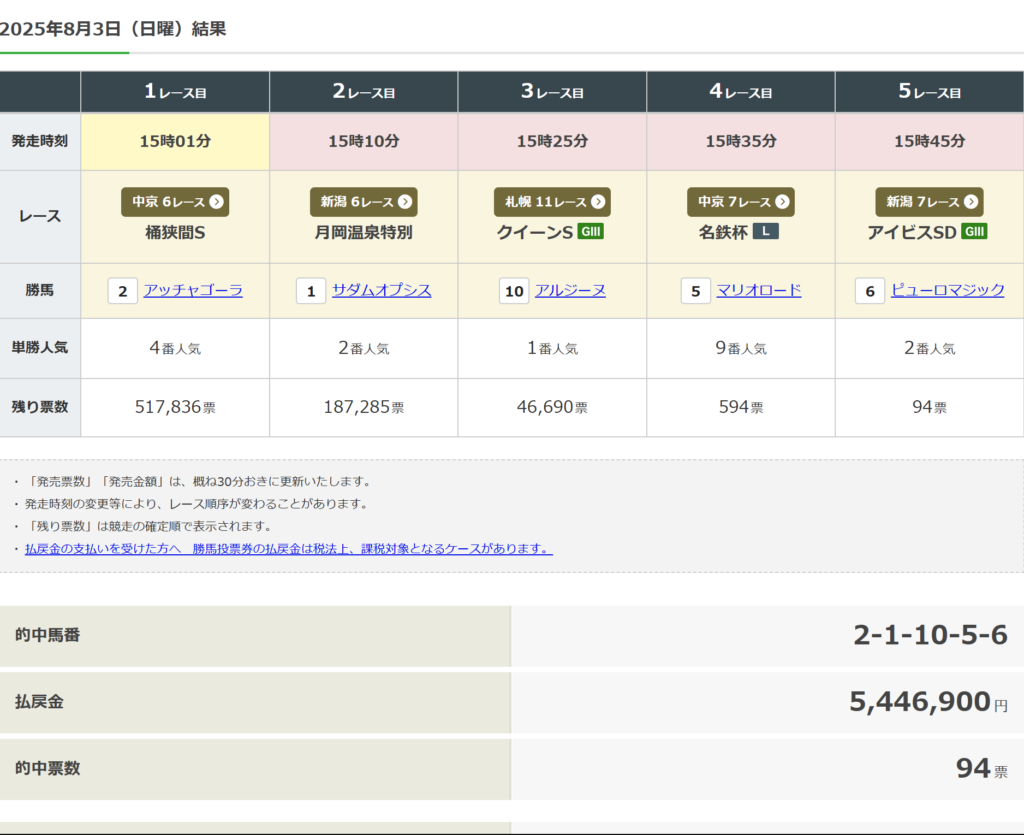Image resolution: width=1024 pixels, height=835 pixels.
Task: Click race name クイーンS
Action: click(x=535, y=232)
